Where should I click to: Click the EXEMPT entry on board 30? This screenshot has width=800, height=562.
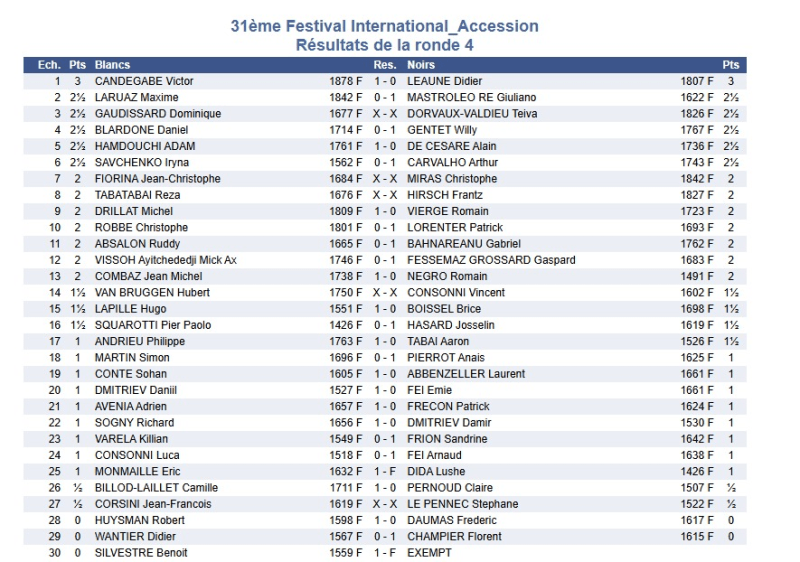pyautogui.click(x=429, y=553)
